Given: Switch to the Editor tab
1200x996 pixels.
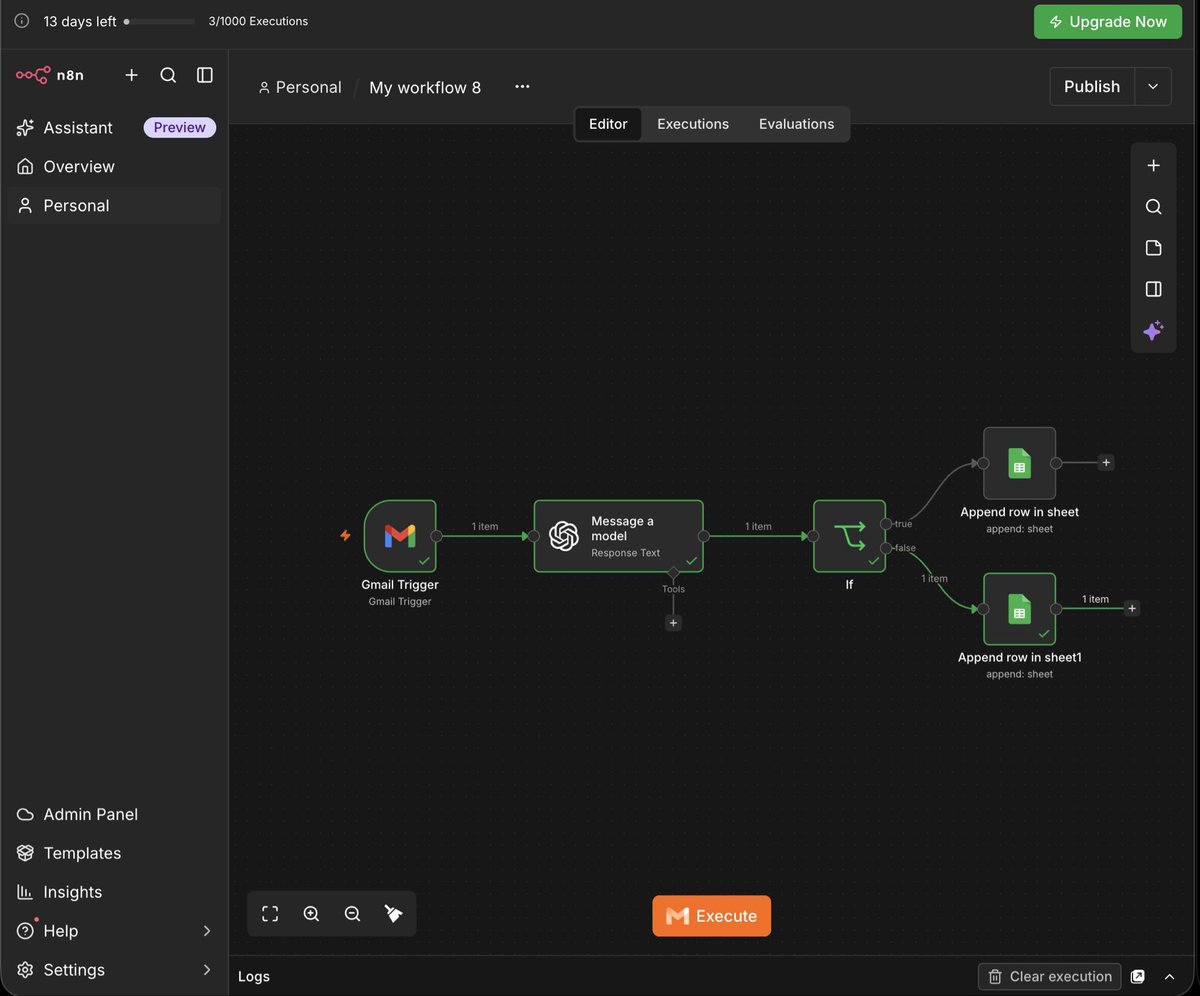Looking at the screenshot, I should pyautogui.click(x=608, y=124).
